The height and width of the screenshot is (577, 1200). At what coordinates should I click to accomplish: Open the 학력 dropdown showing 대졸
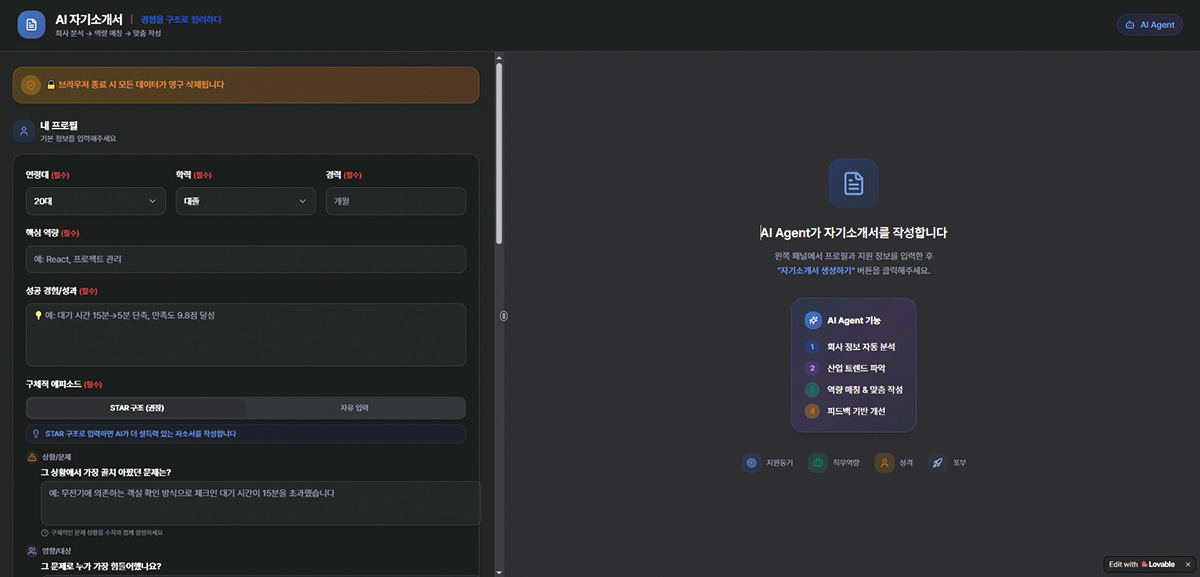[245, 201]
